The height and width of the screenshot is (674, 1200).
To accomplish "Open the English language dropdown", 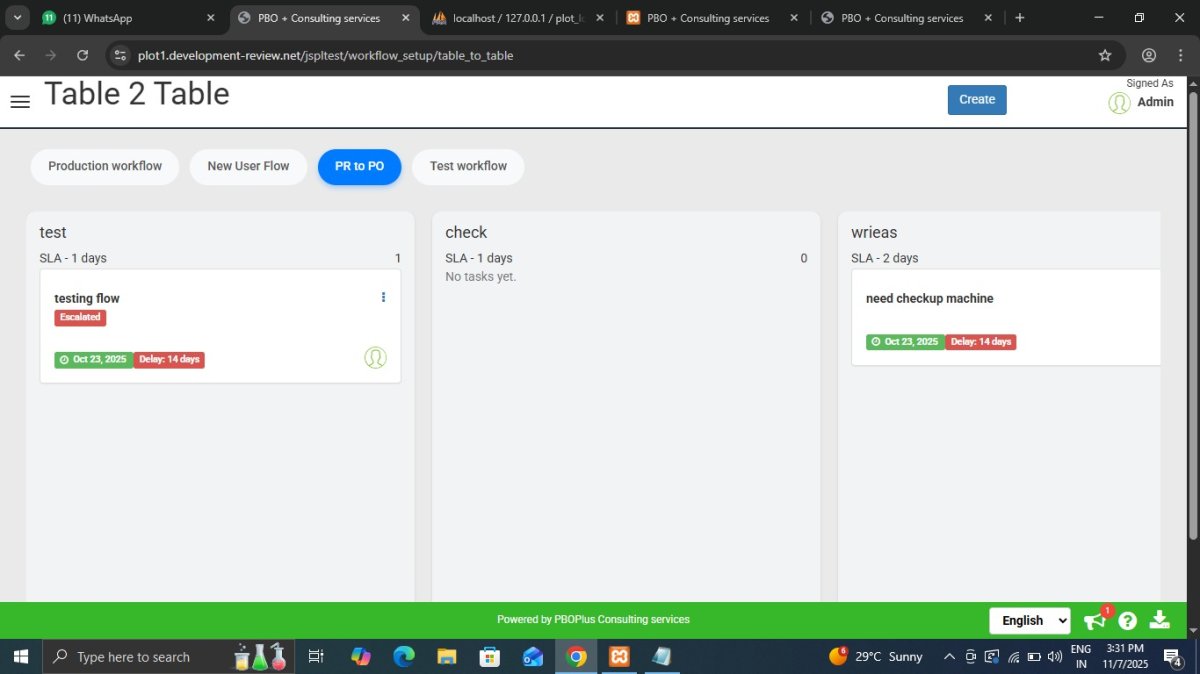I will (x=1029, y=621).
